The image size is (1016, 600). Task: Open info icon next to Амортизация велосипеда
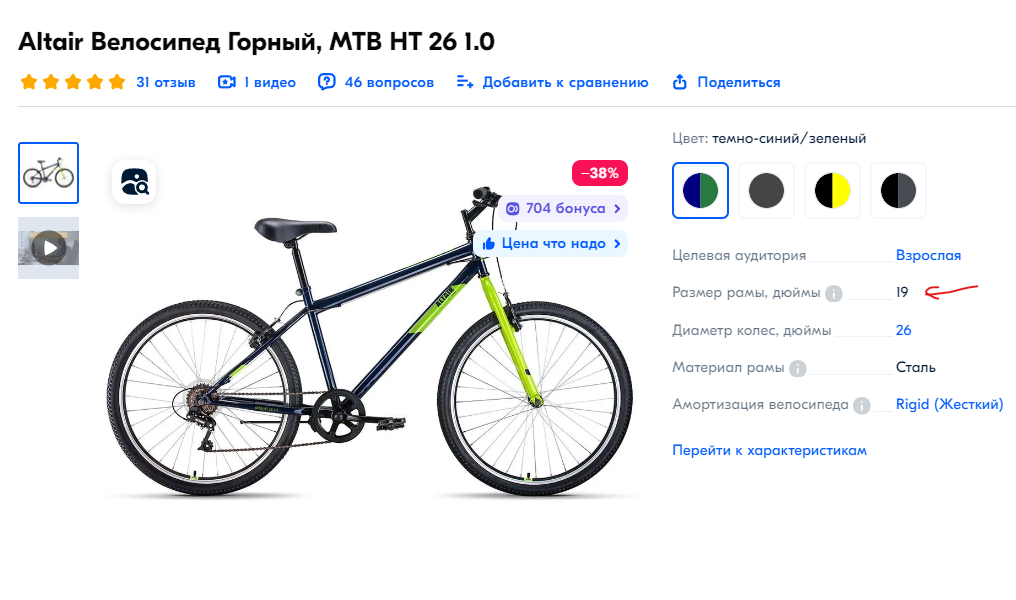[861, 406]
